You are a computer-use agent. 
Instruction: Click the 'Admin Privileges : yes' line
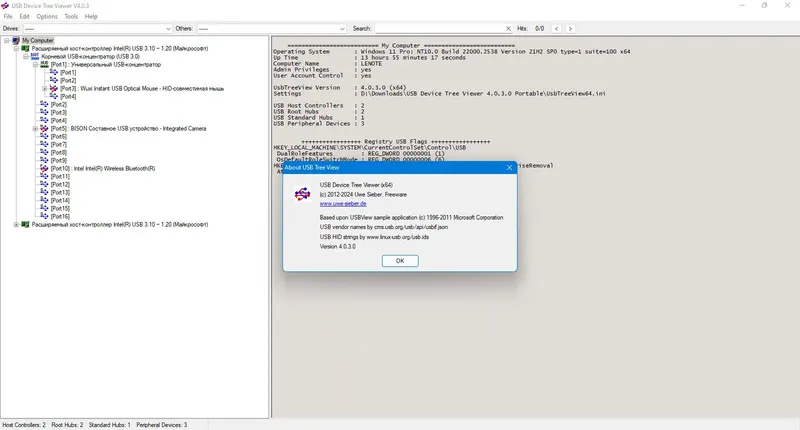322,70
